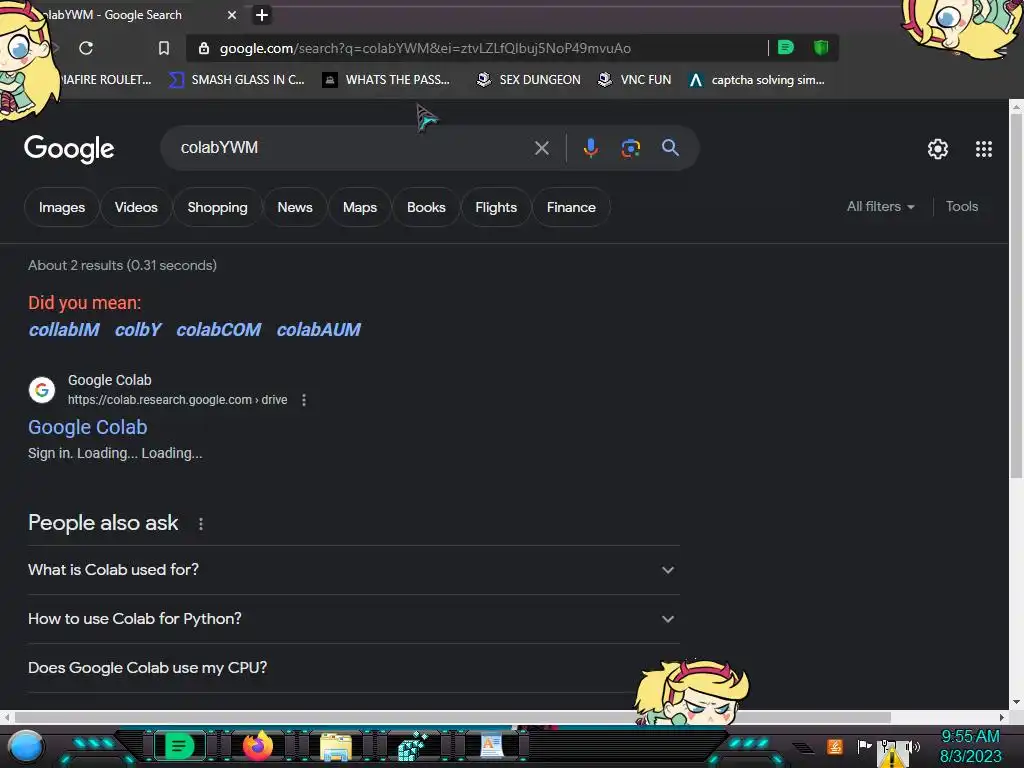This screenshot has height=768, width=1024.
Task: Submit the search with the magnifier icon
Action: [x=670, y=148]
